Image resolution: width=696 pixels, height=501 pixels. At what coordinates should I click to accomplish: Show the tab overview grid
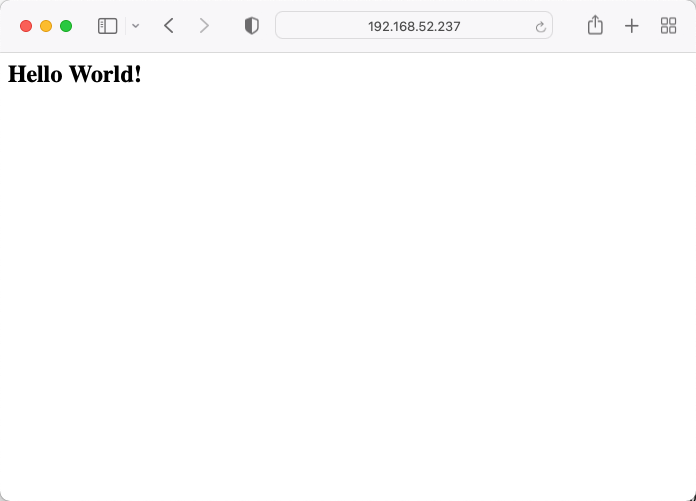coord(668,26)
